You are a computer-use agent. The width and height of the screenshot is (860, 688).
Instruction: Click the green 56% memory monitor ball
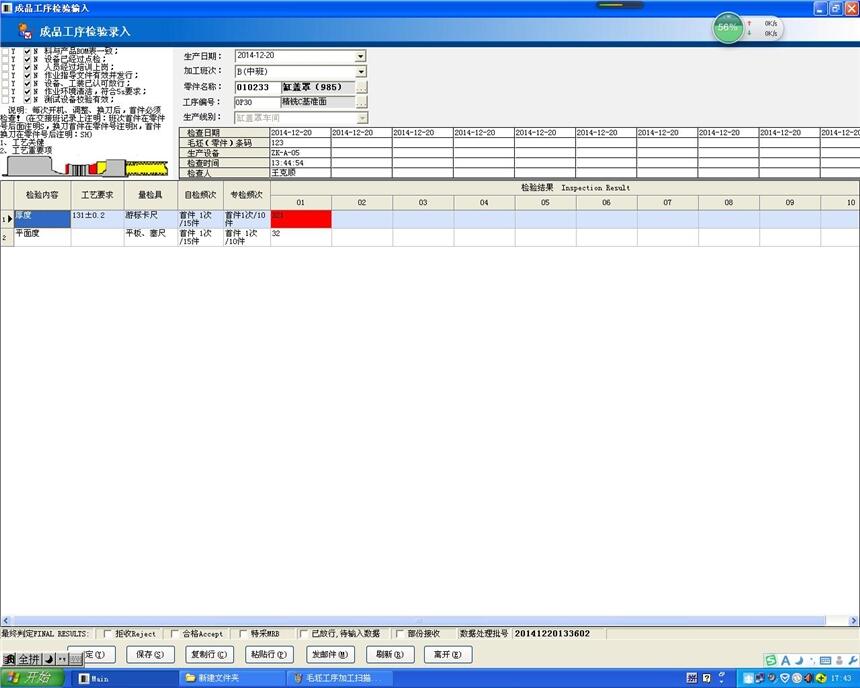727,28
